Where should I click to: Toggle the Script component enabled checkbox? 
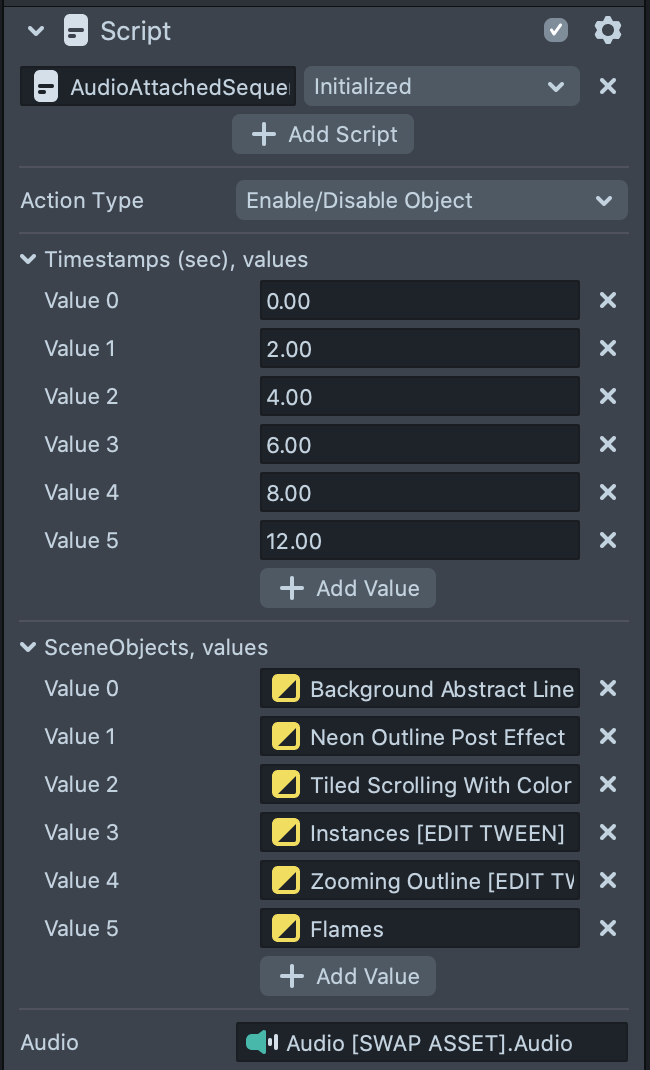coord(556,31)
